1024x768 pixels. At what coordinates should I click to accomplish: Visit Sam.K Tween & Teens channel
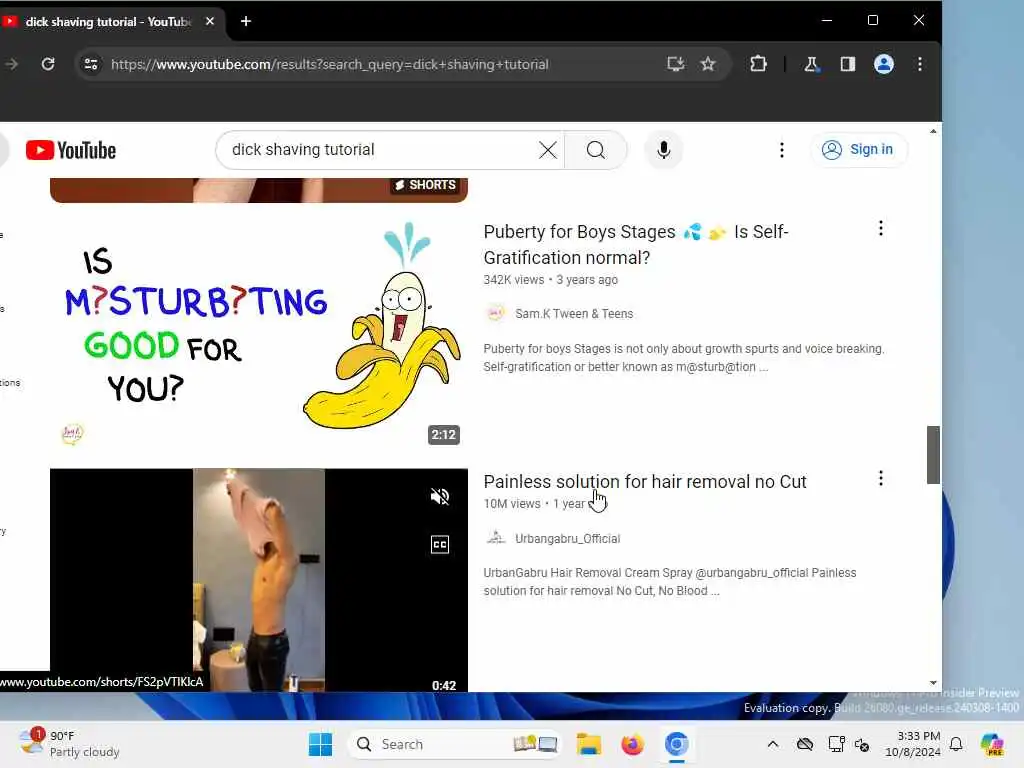[x=574, y=314]
